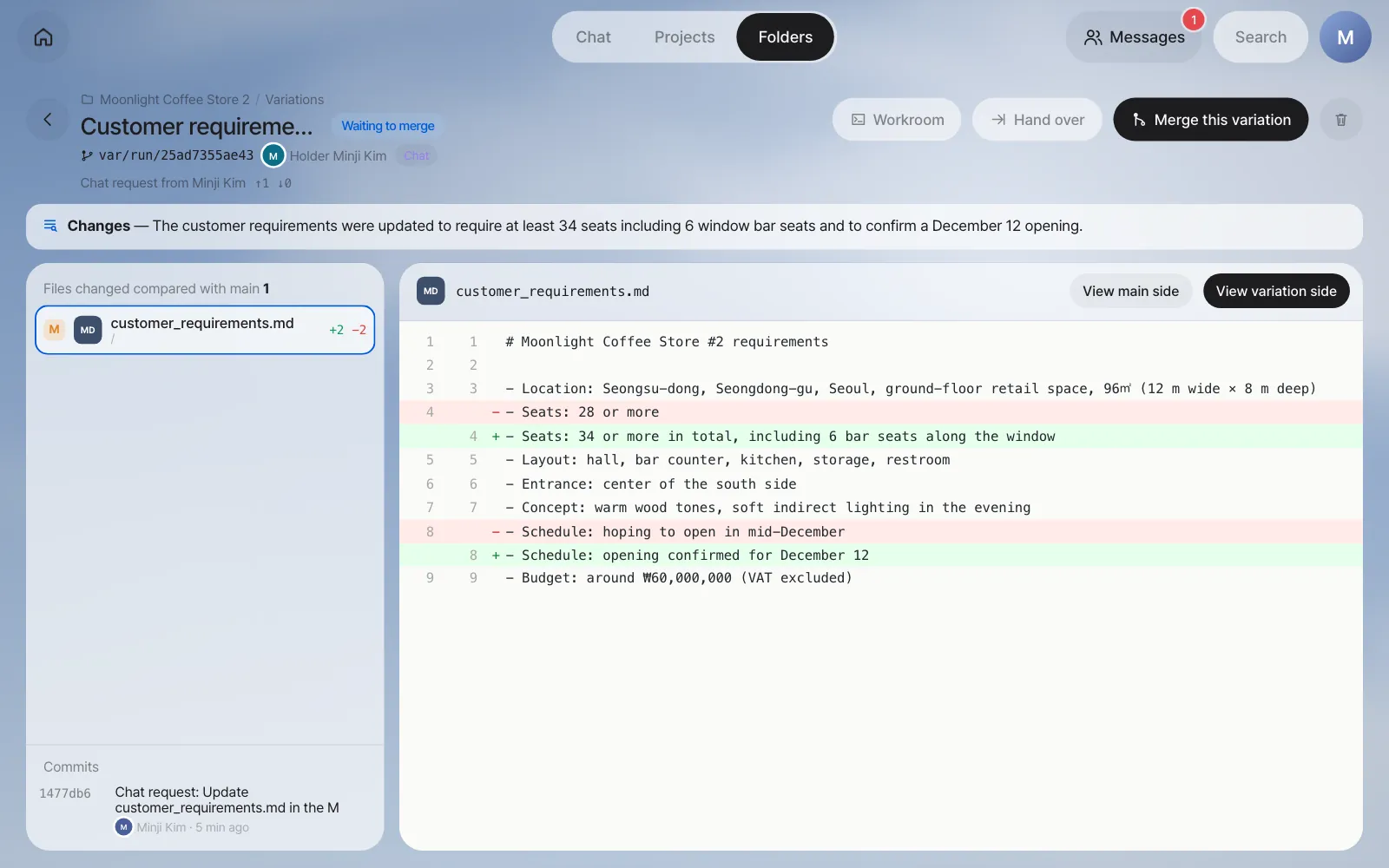
Task: Open the Search field
Action: [1261, 37]
